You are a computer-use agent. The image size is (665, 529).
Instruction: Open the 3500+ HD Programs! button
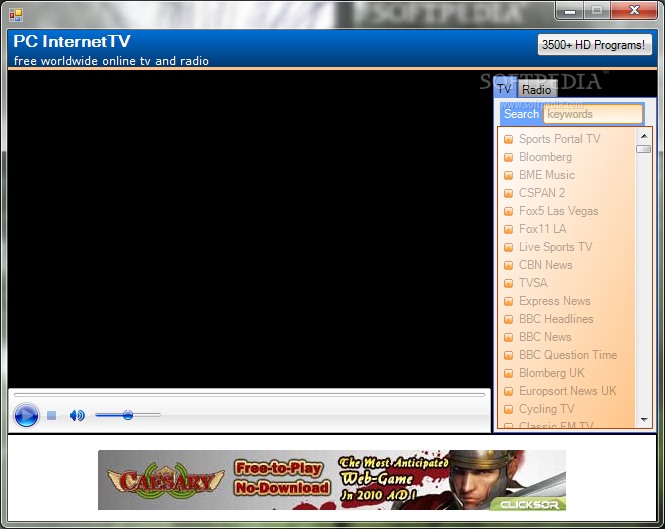tap(594, 45)
